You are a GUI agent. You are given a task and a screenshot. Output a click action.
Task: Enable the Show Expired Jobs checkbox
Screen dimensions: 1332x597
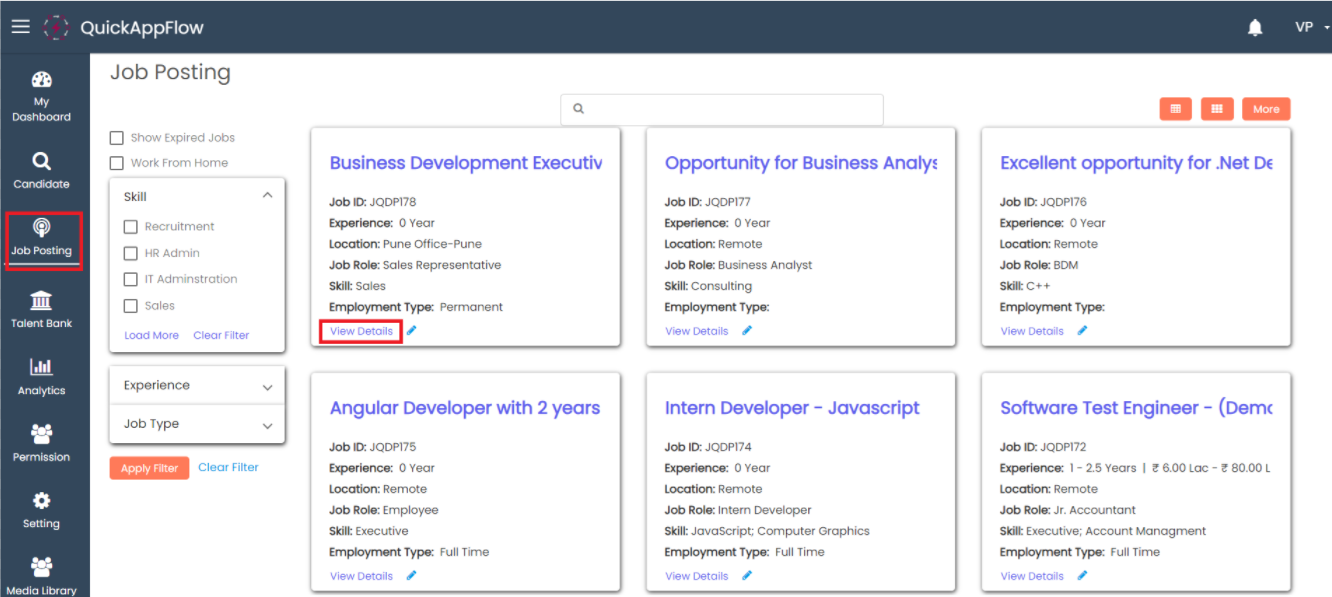pyautogui.click(x=117, y=138)
